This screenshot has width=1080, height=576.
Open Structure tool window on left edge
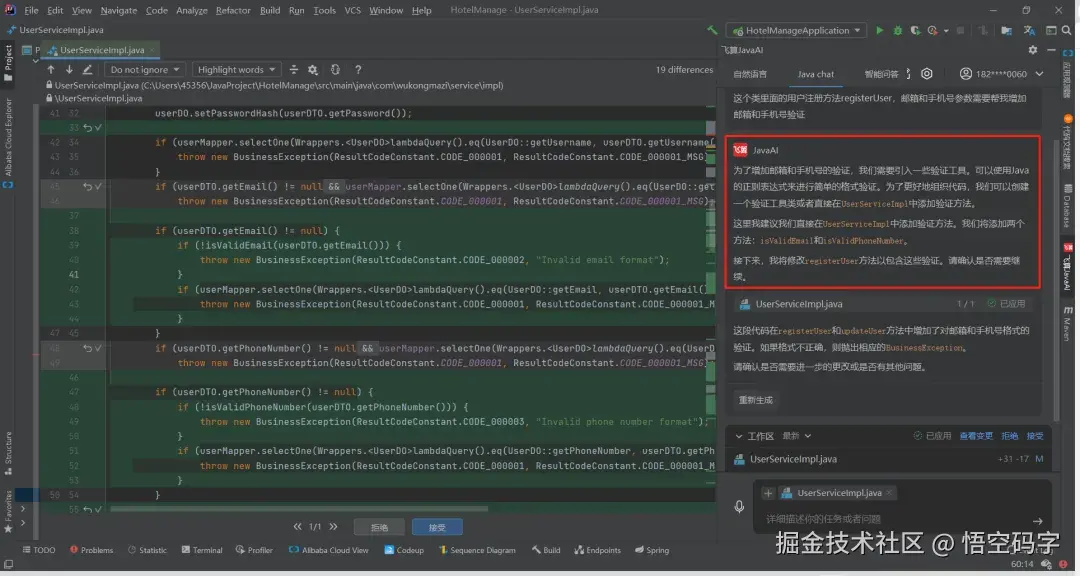8,453
